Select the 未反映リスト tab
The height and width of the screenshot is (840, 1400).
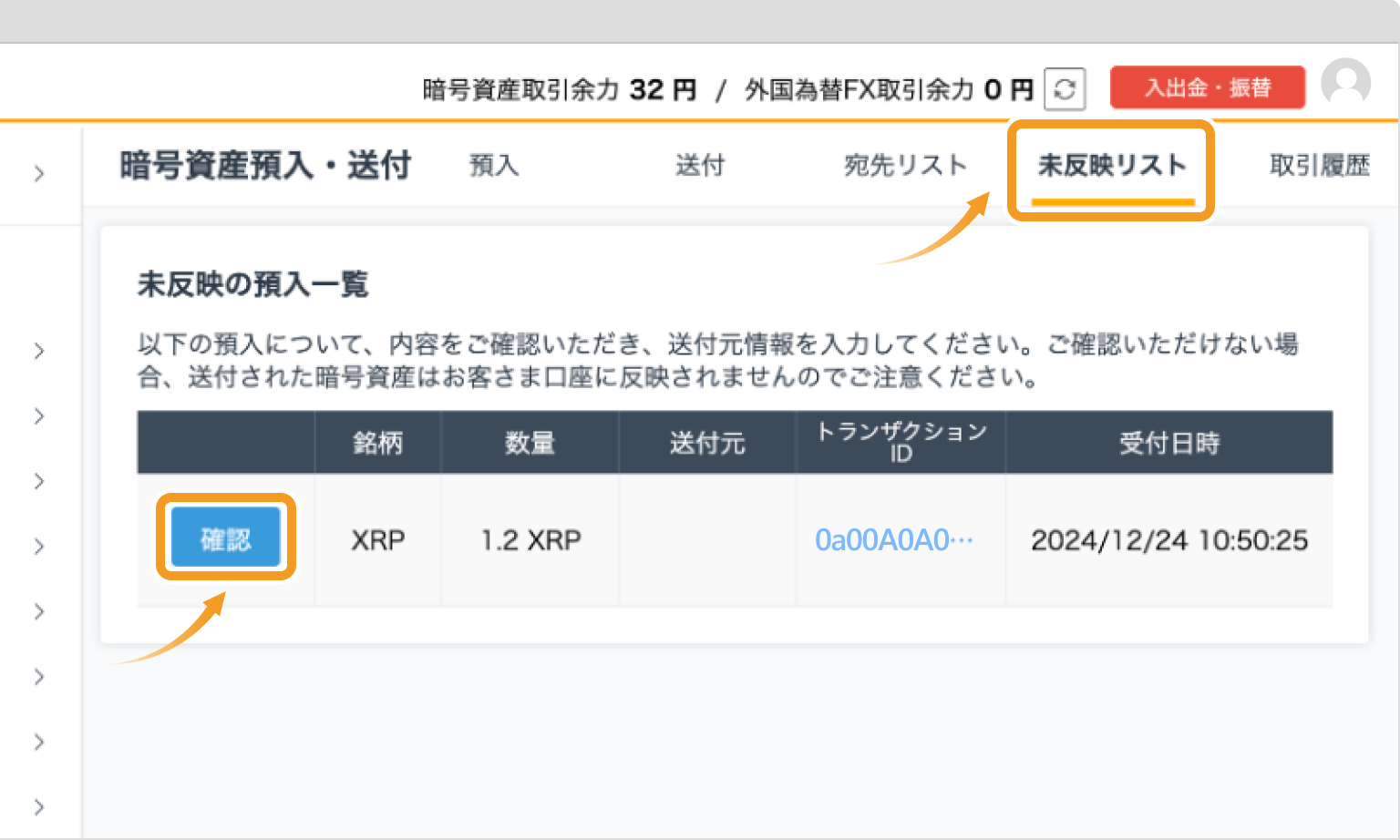point(1112,165)
